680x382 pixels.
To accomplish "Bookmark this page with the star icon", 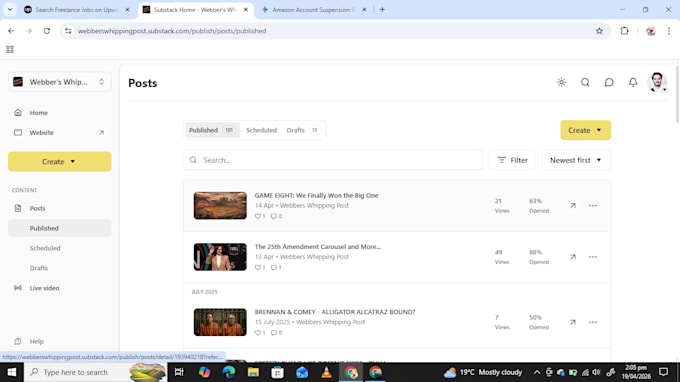I will [x=599, y=31].
